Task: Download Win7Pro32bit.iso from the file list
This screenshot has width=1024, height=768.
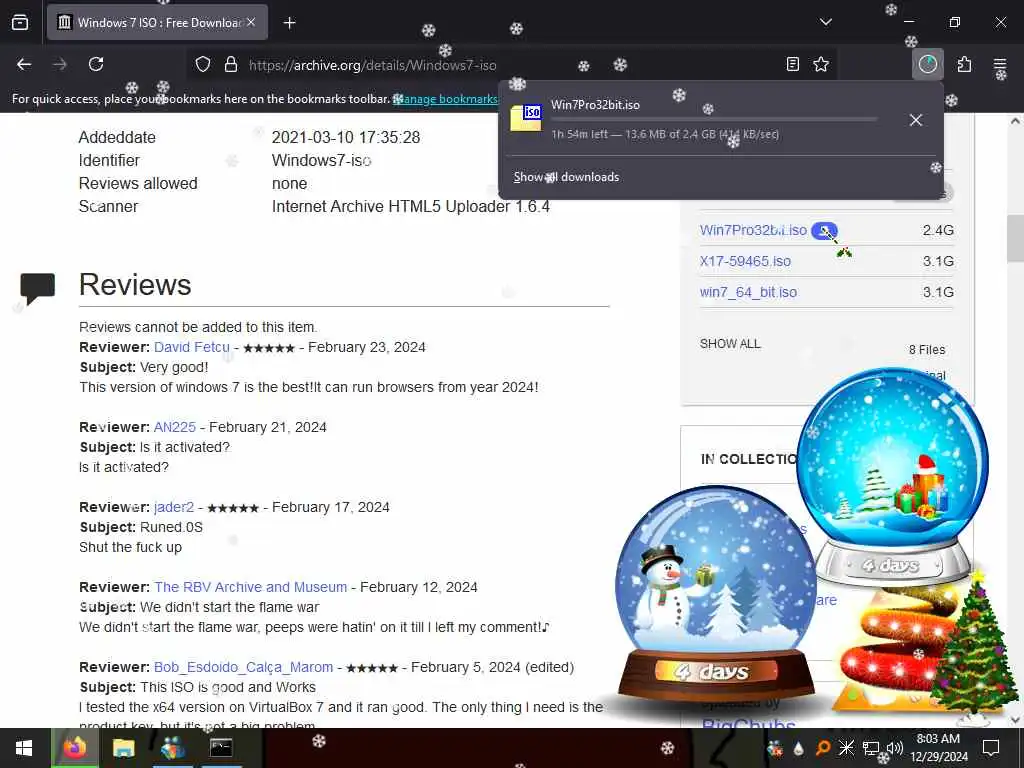Action: [753, 231]
